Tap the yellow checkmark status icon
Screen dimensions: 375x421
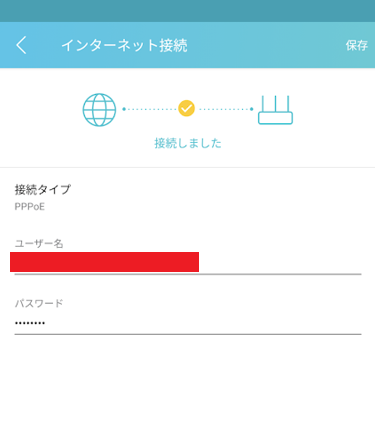[x=186, y=108]
